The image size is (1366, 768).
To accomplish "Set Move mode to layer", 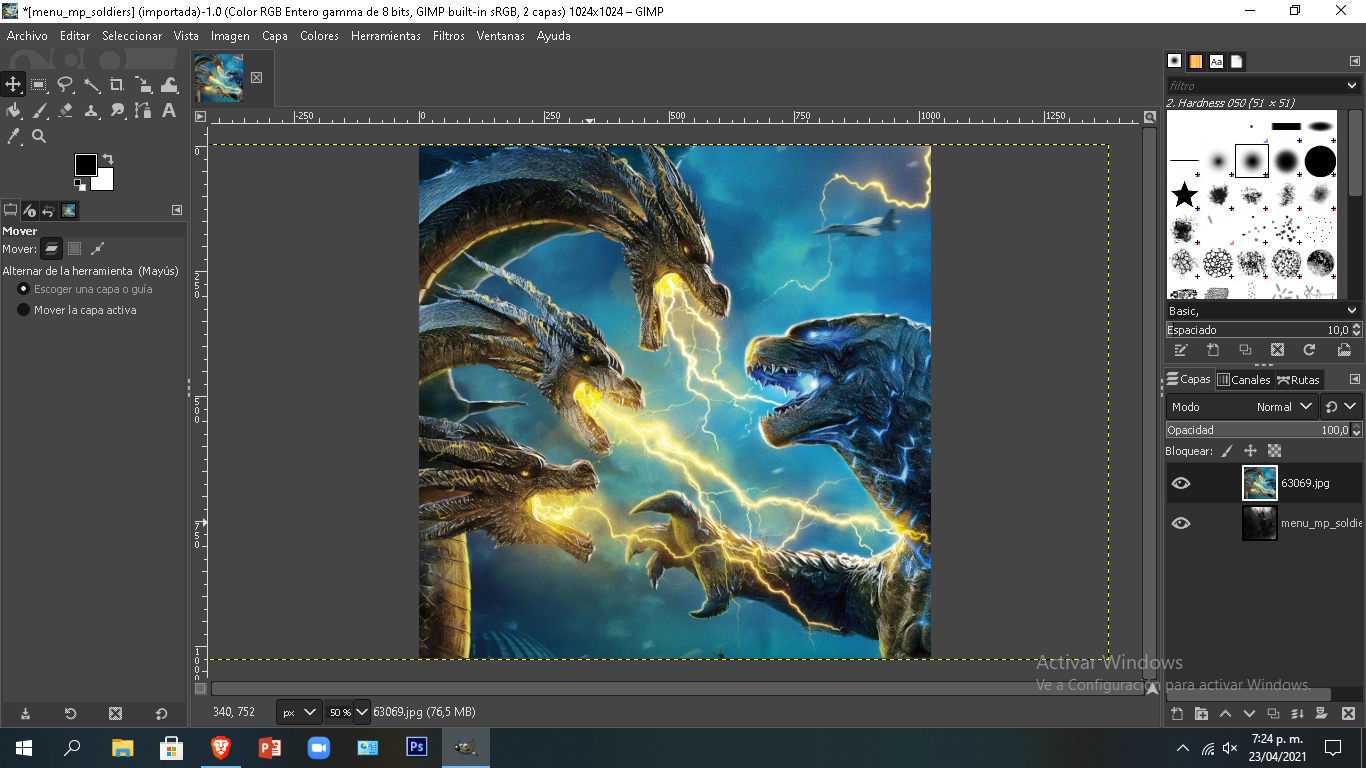I will pyautogui.click(x=51, y=248).
